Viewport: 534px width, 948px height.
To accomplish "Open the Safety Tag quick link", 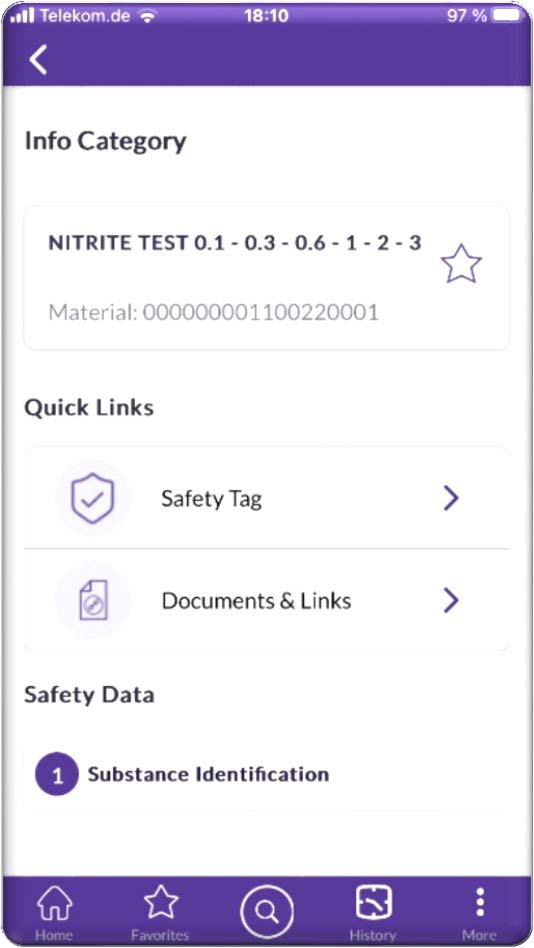I will (x=267, y=498).
